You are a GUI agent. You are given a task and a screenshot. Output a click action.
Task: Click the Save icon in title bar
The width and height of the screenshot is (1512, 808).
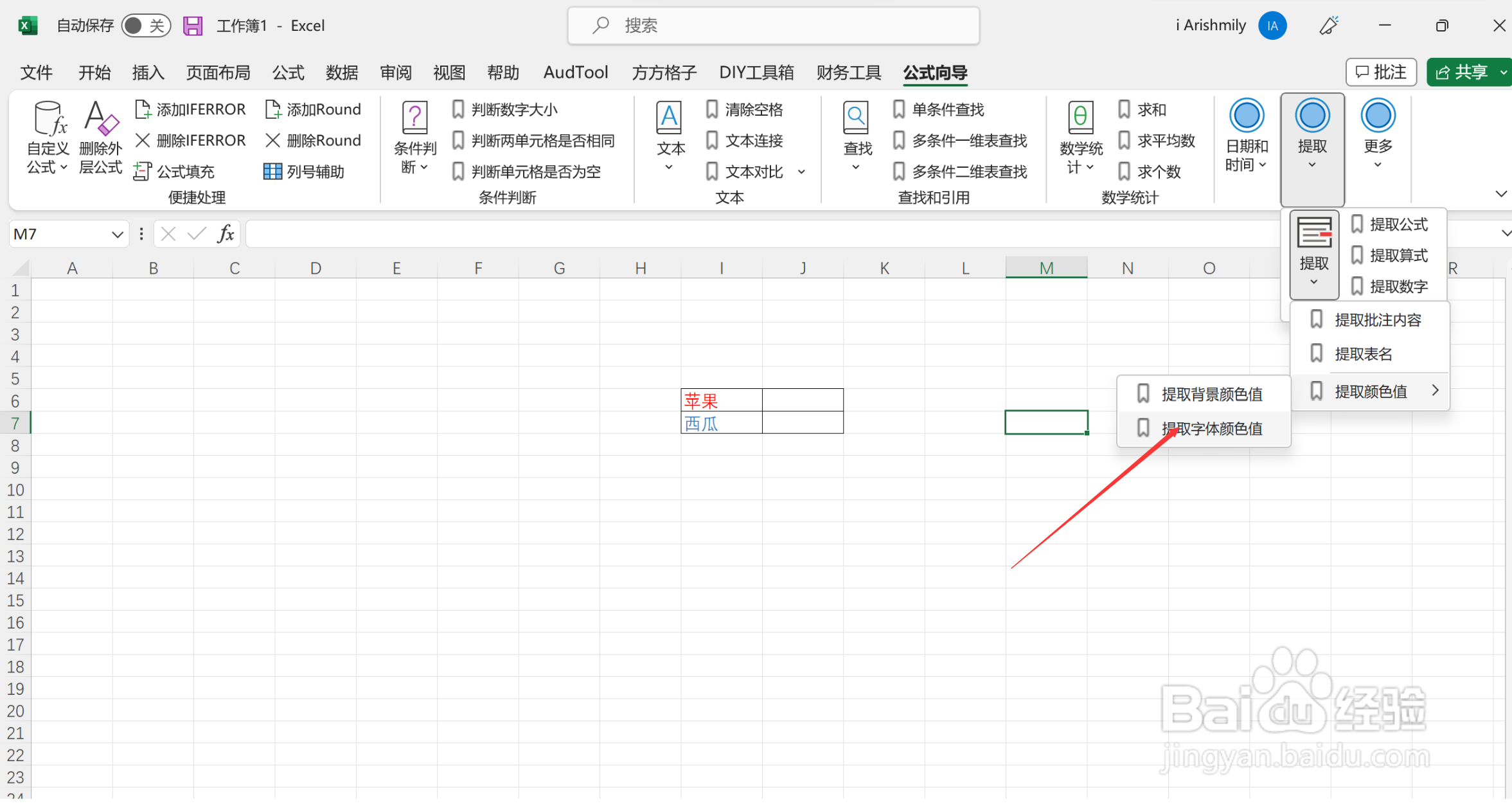click(x=193, y=26)
